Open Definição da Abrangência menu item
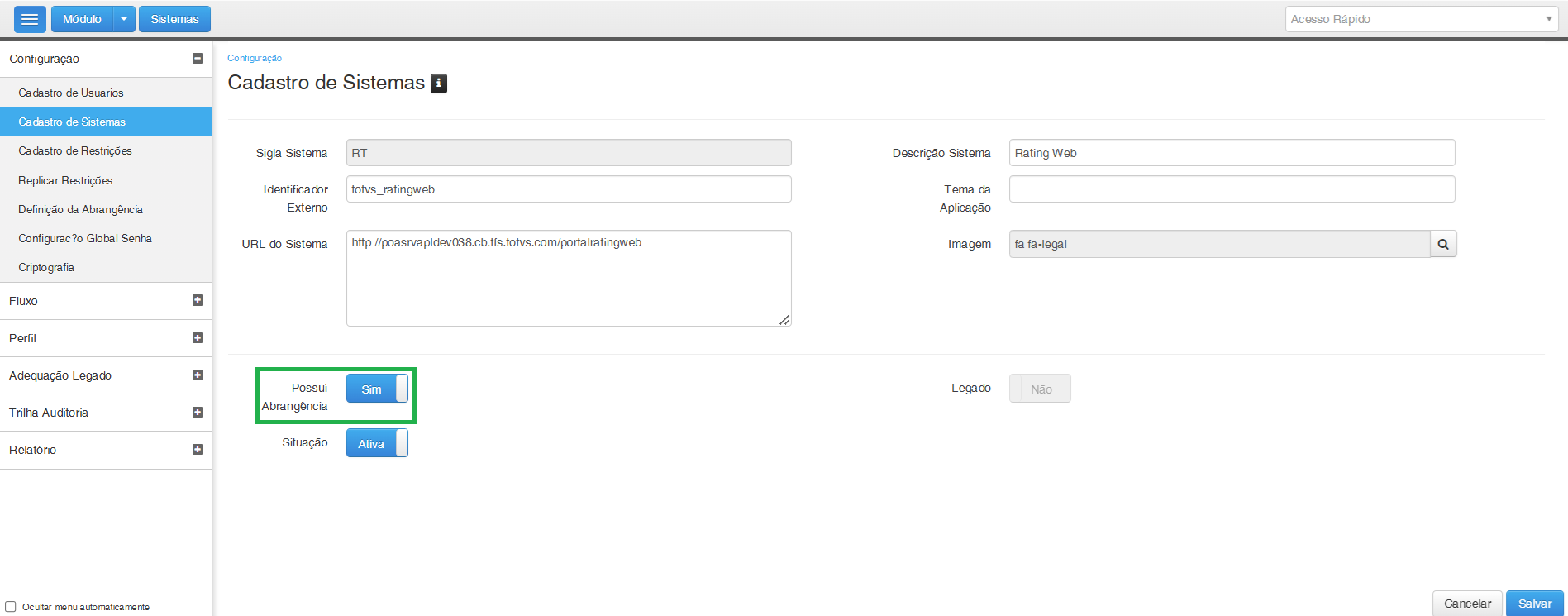Screen dimensions: 1568x616 [106, 209]
